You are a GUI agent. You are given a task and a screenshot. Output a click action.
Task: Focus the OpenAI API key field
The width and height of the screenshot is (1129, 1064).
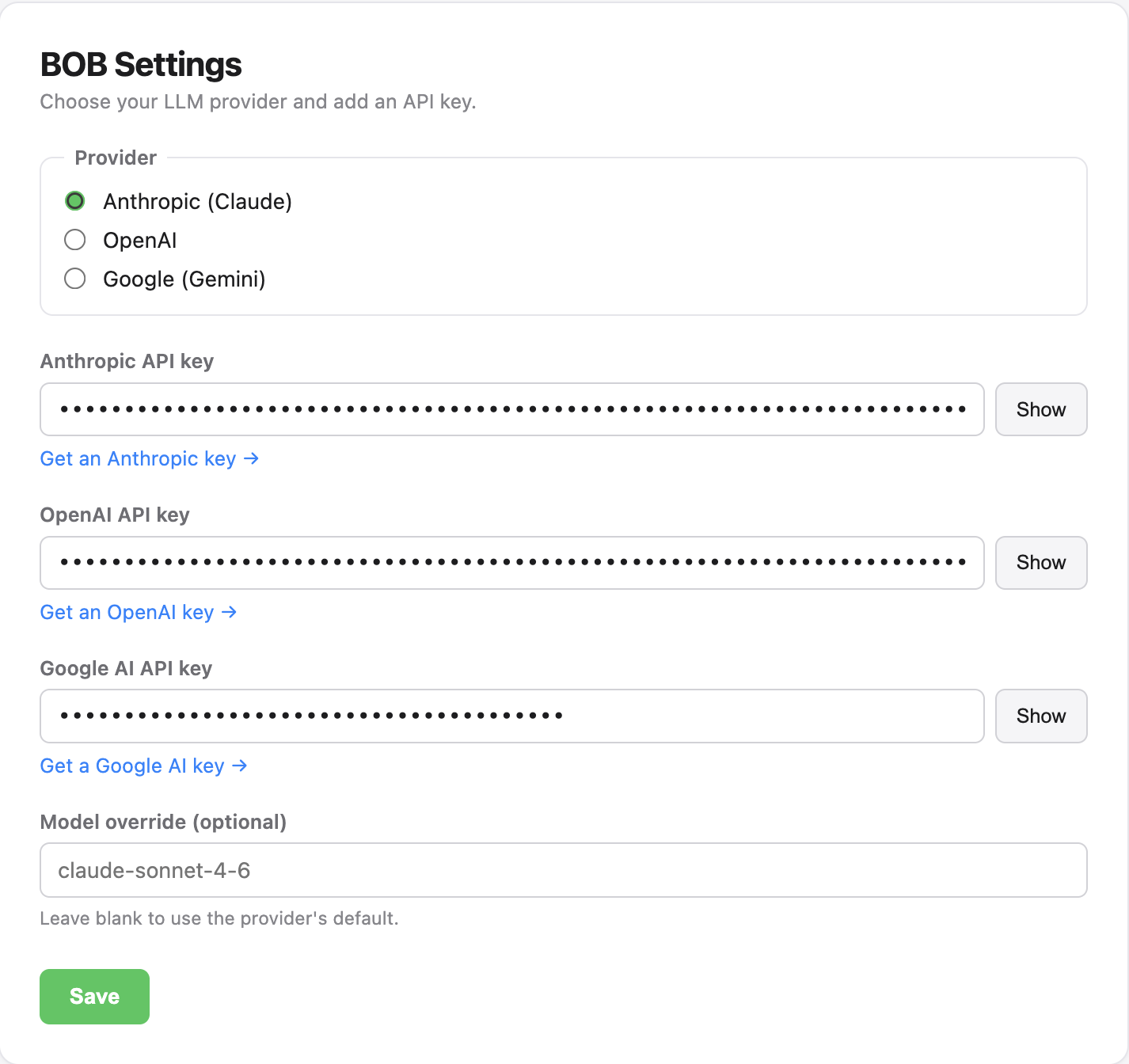(512, 563)
